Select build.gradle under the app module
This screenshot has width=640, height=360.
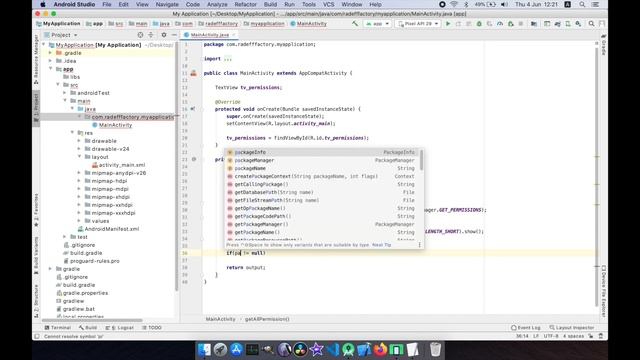coord(86,253)
